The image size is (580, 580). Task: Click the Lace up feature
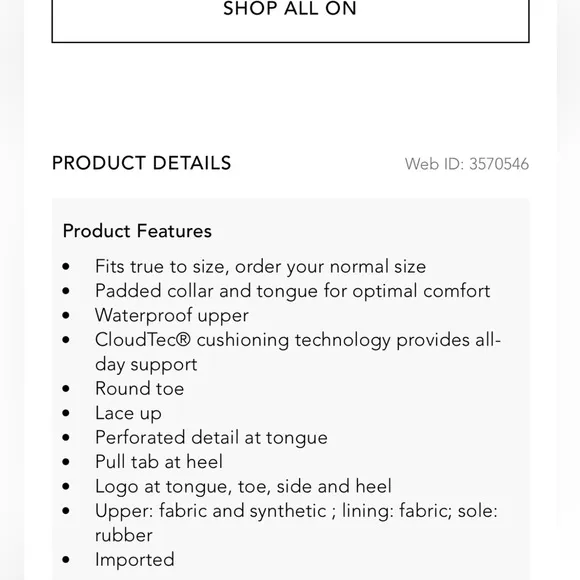click(x=128, y=413)
